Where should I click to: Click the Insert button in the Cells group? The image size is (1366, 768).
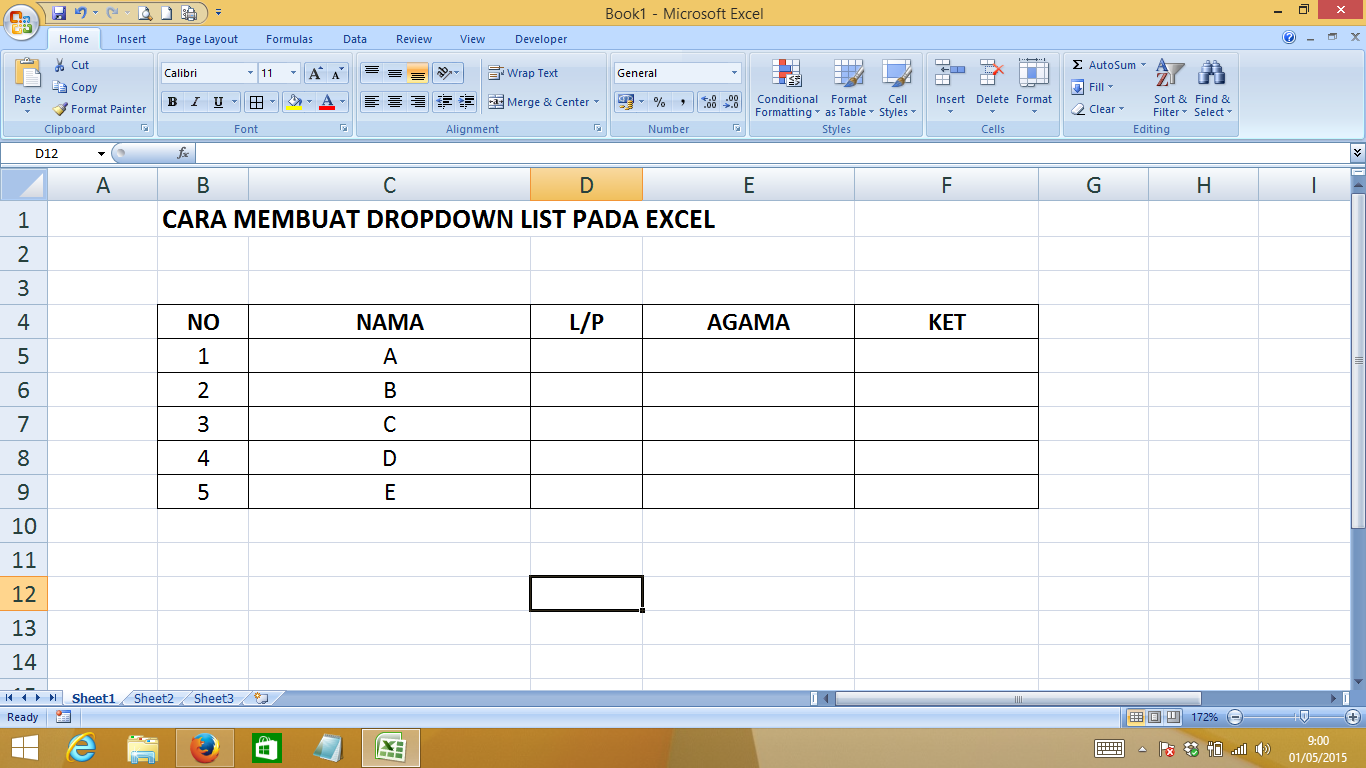pyautogui.click(x=949, y=88)
